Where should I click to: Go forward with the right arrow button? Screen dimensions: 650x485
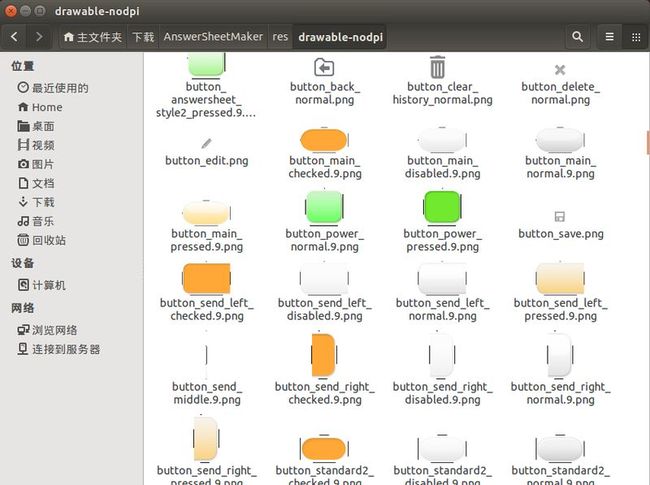coord(39,37)
